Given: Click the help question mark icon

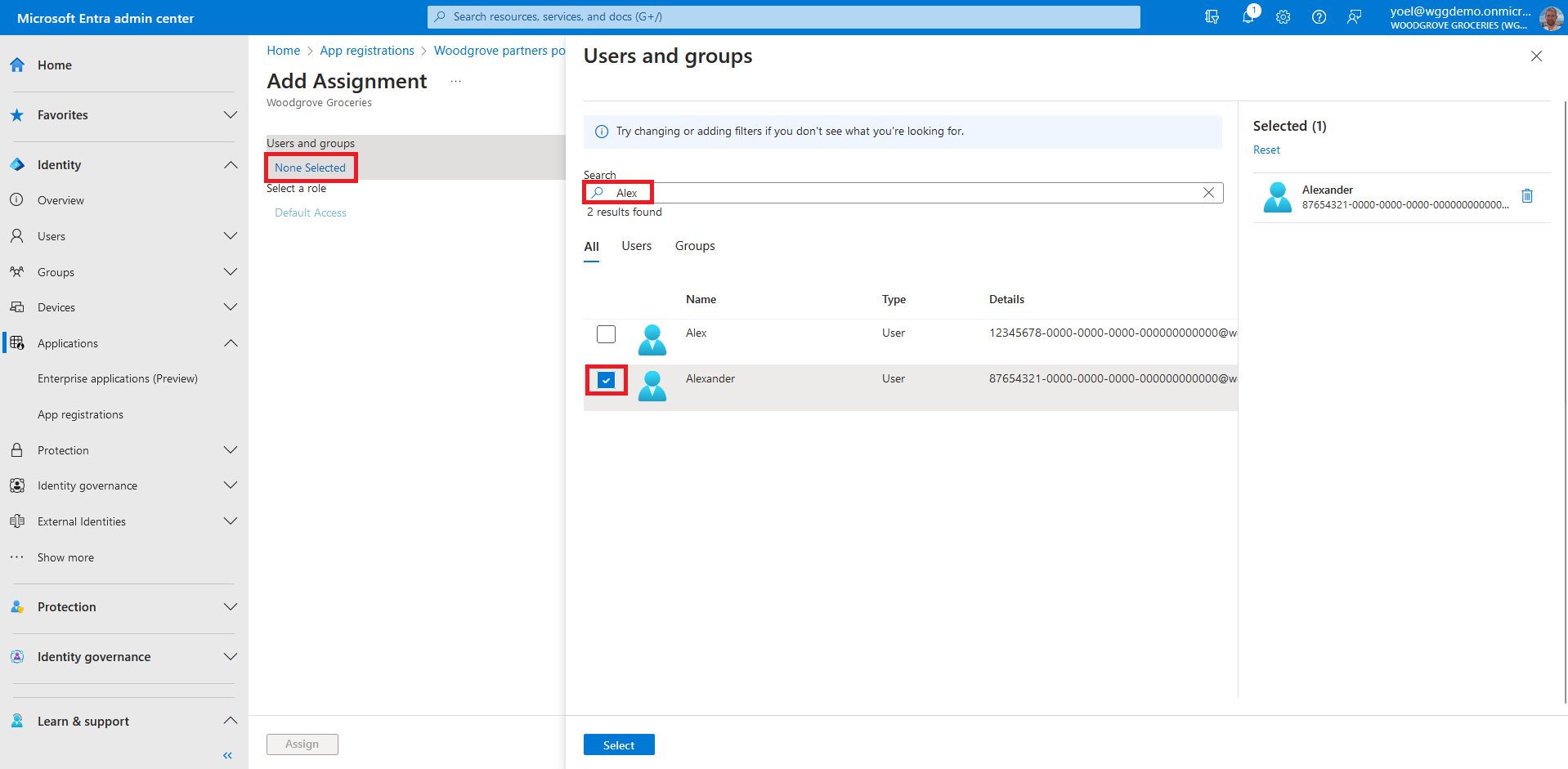Looking at the screenshot, I should tap(1319, 17).
